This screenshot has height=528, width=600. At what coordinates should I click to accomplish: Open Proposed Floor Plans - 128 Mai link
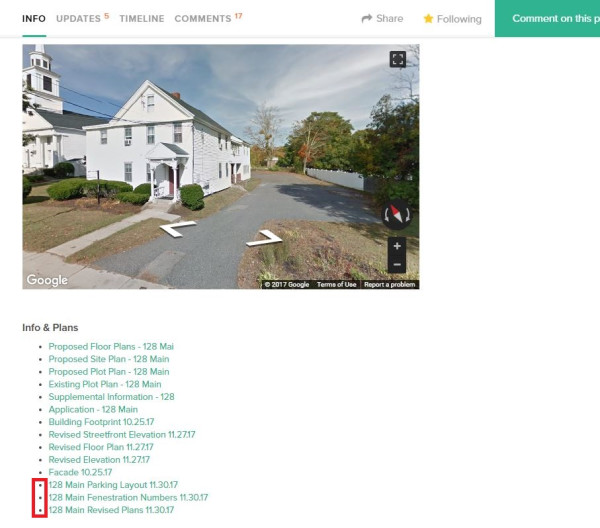[x=111, y=347]
